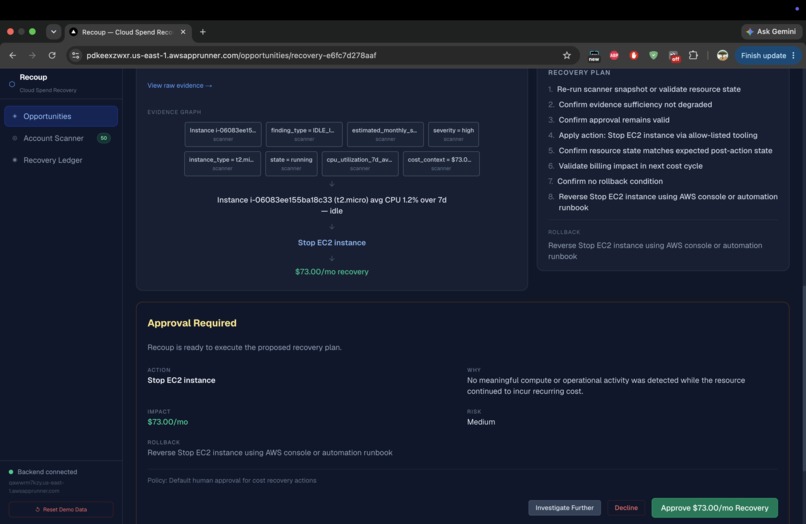Go back in browser history
The height and width of the screenshot is (524, 806).
(x=12, y=55)
